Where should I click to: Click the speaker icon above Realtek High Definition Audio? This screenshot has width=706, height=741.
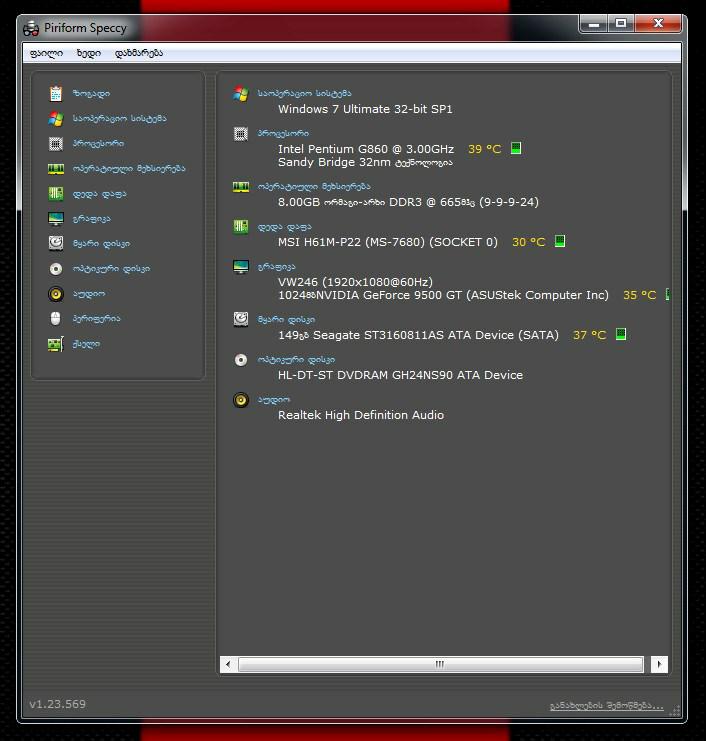coord(241,400)
